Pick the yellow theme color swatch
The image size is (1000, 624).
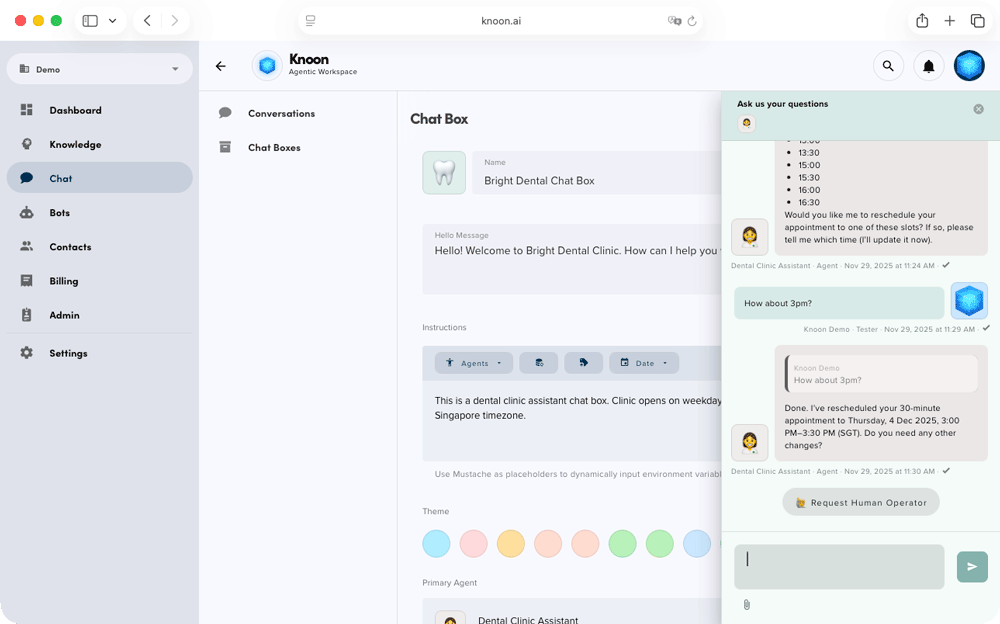coord(510,544)
